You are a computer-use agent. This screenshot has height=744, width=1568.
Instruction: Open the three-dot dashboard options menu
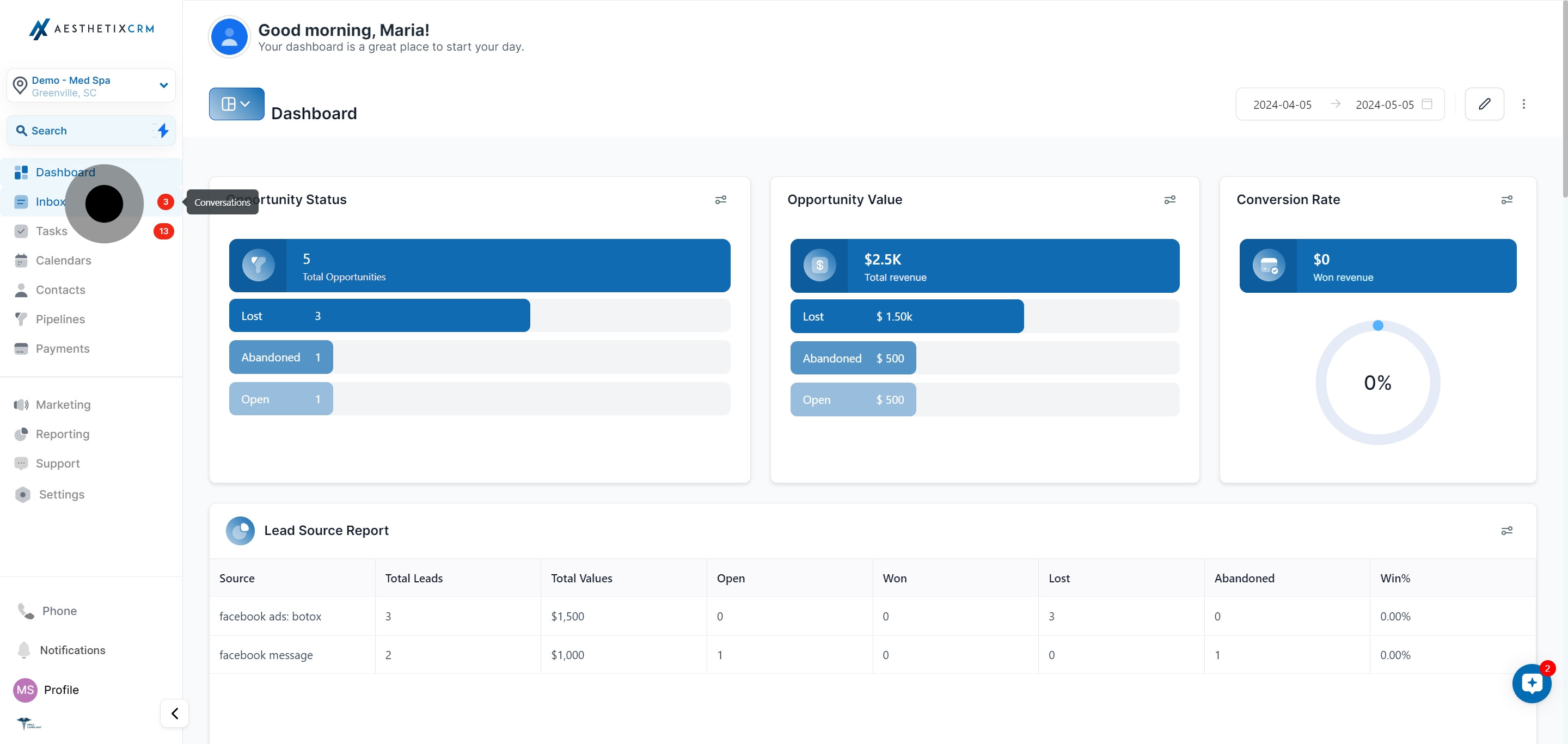(x=1523, y=104)
